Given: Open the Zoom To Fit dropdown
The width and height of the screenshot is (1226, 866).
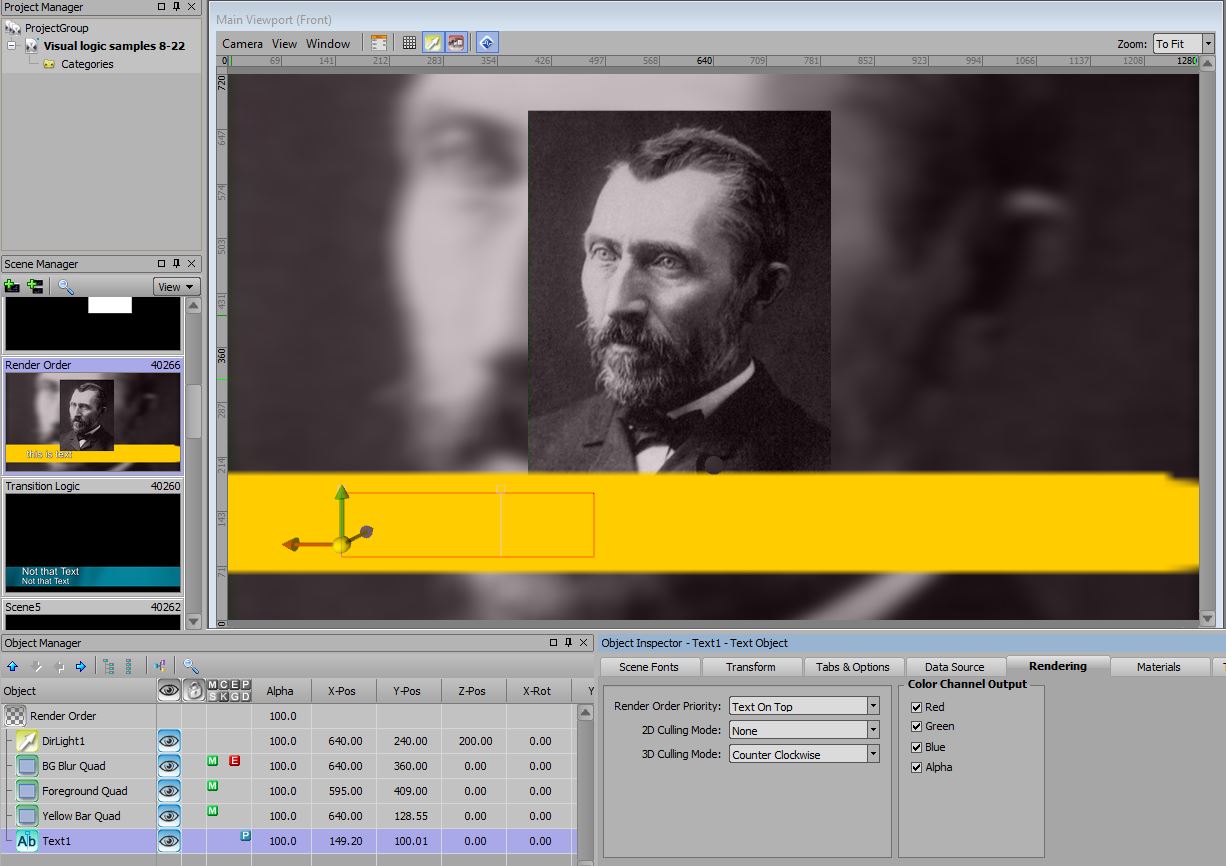Looking at the screenshot, I should pyautogui.click(x=1208, y=44).
